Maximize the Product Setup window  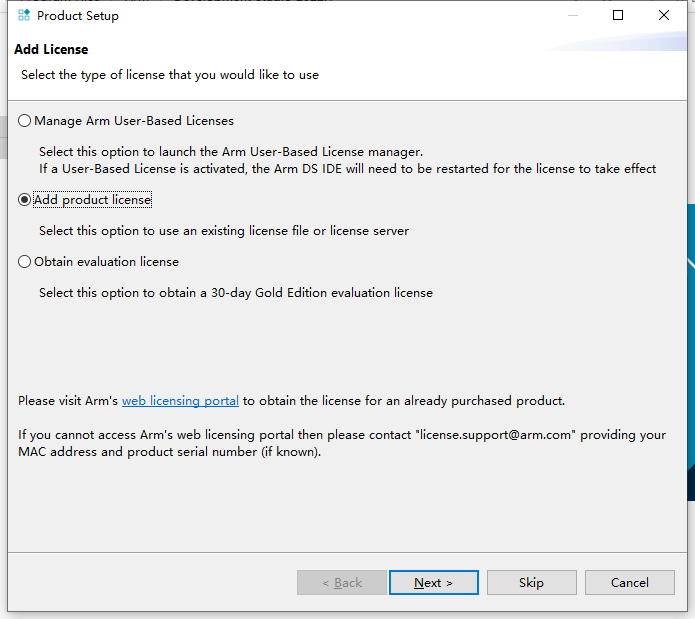click(618, 15)
